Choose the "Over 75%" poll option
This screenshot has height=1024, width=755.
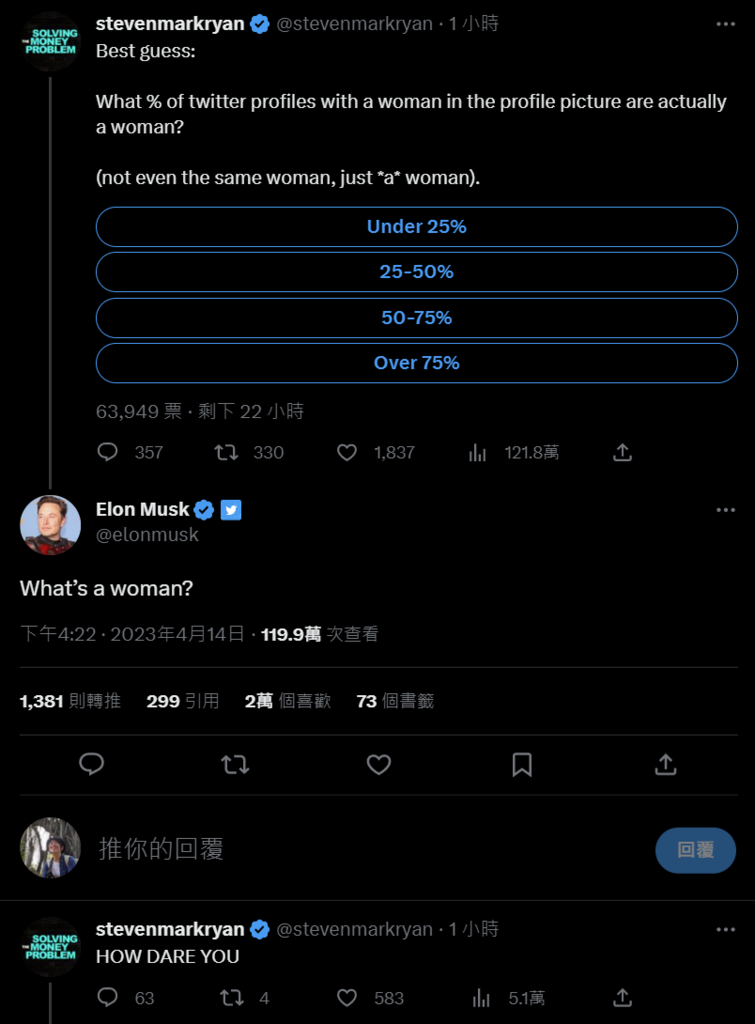[416, 363]
